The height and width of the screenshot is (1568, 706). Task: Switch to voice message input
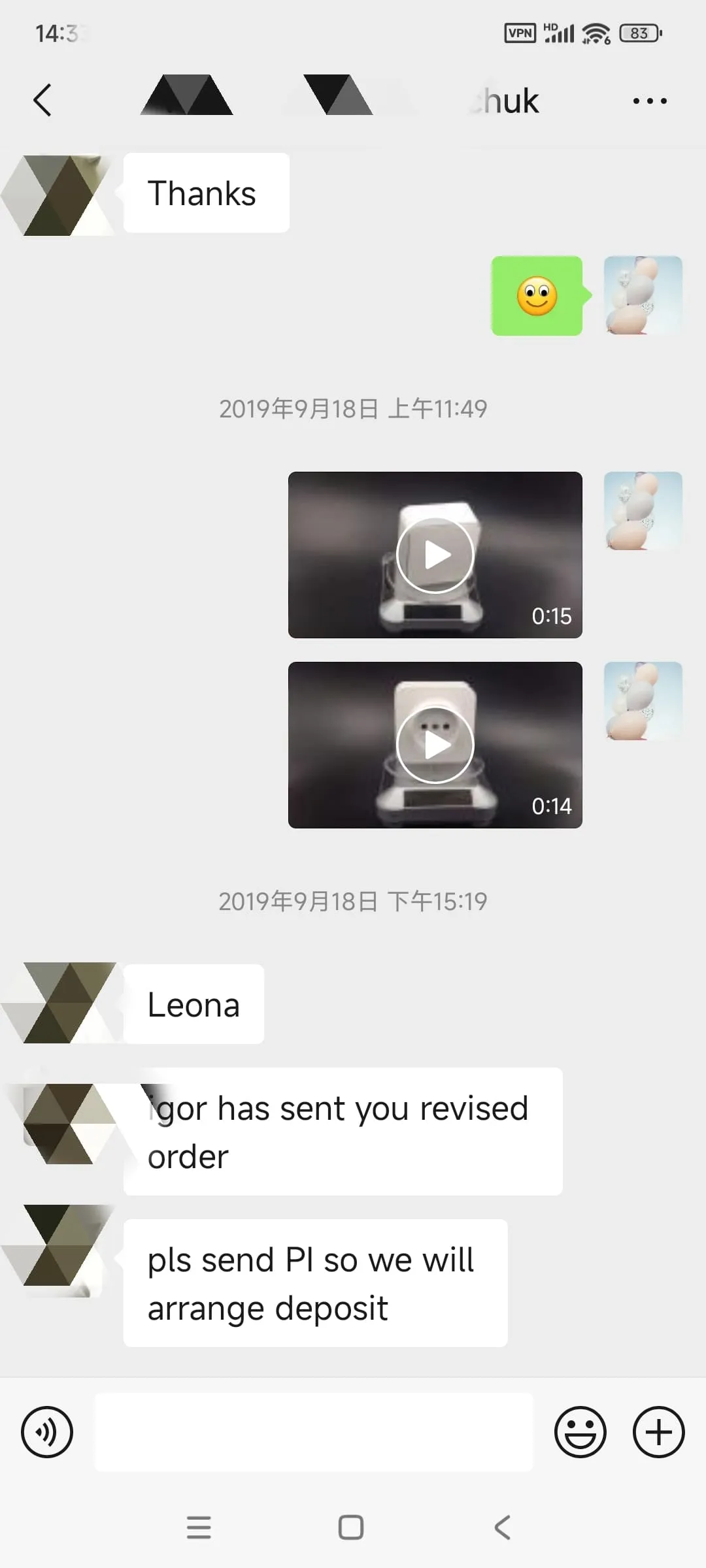click(47, 1432)
